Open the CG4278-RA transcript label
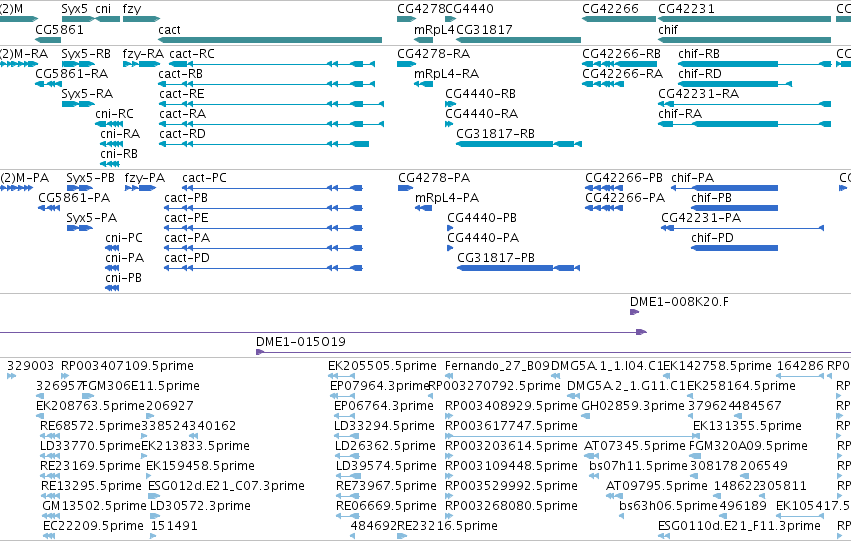 click(x=434, y=54)
